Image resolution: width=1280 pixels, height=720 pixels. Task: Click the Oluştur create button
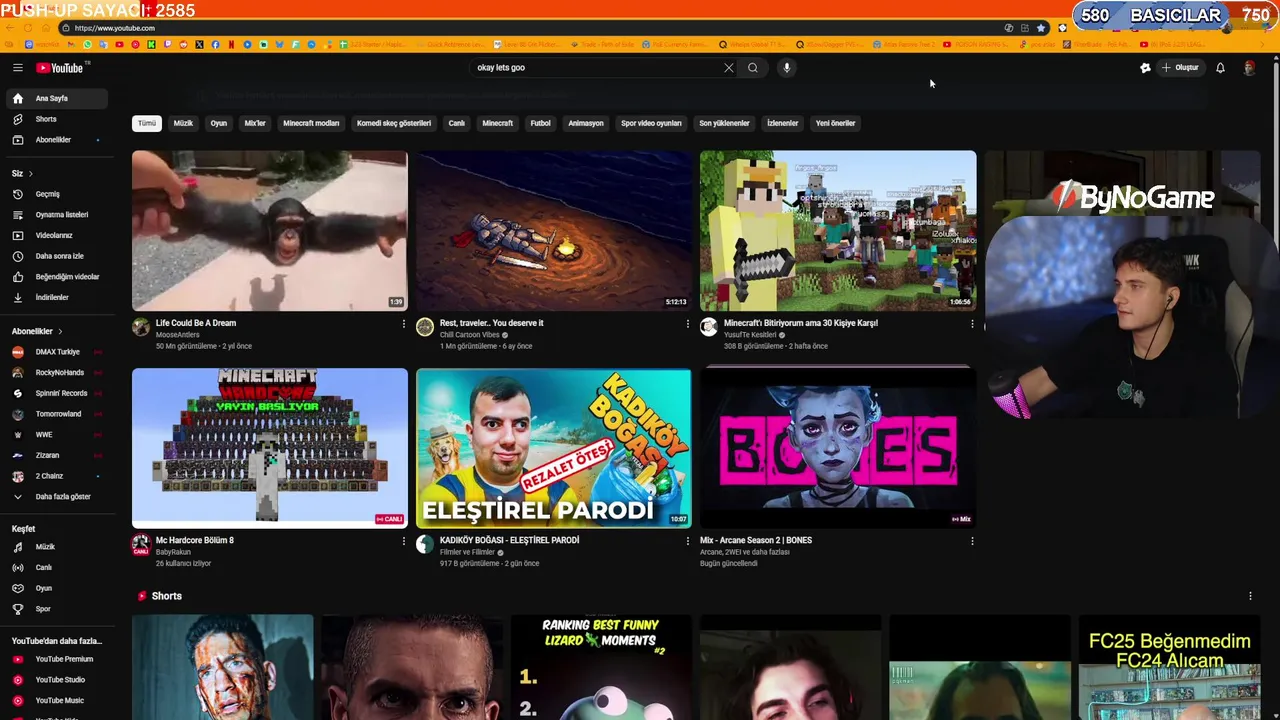(1180, 68)
